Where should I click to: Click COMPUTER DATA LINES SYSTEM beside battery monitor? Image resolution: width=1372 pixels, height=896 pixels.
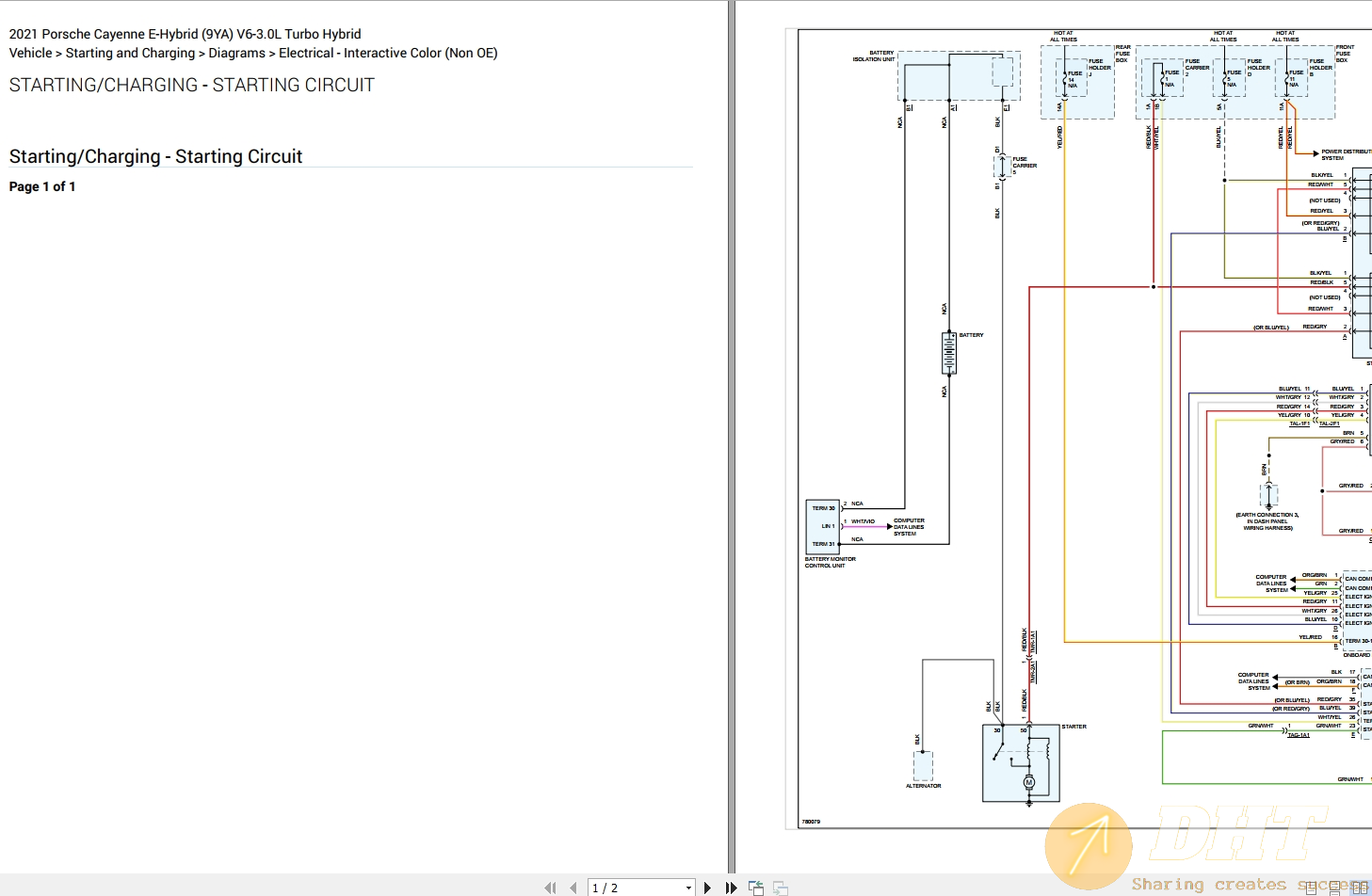909,527
